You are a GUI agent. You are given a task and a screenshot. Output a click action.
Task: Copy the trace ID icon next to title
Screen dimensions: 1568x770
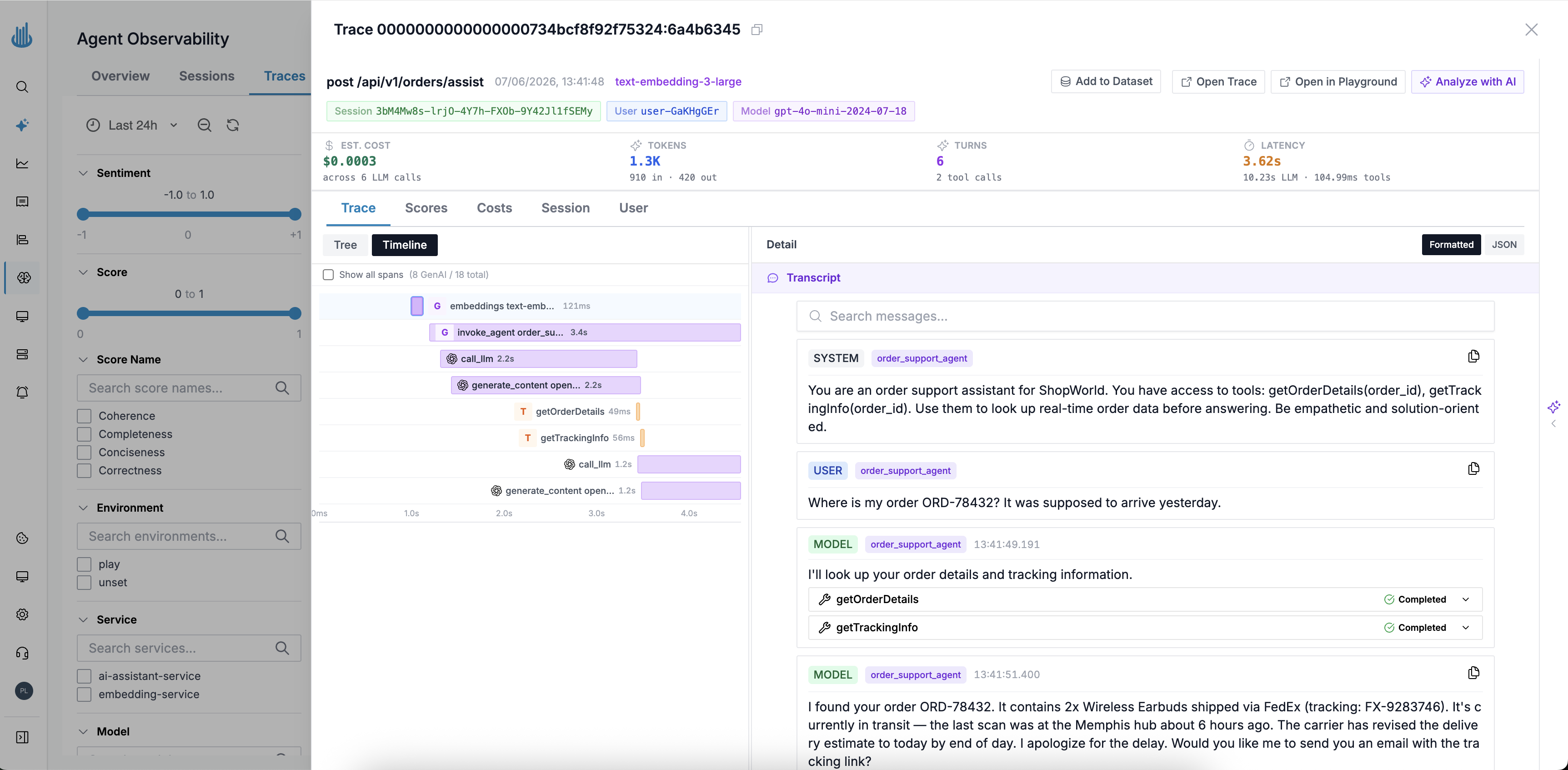click(x=756, y=29)
